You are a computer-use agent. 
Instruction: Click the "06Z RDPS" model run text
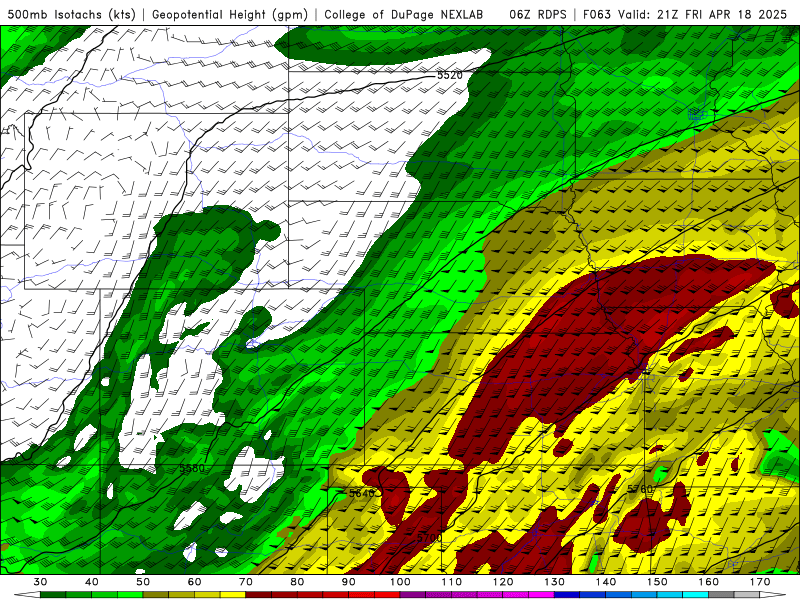(538, 14)
